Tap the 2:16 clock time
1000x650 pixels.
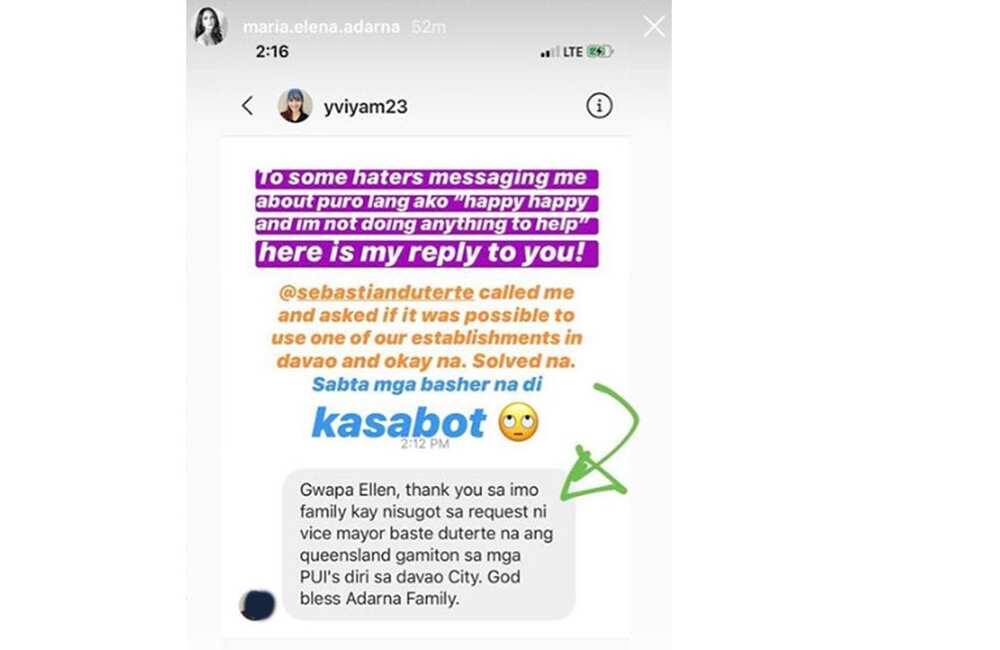(x=272, y=52)
